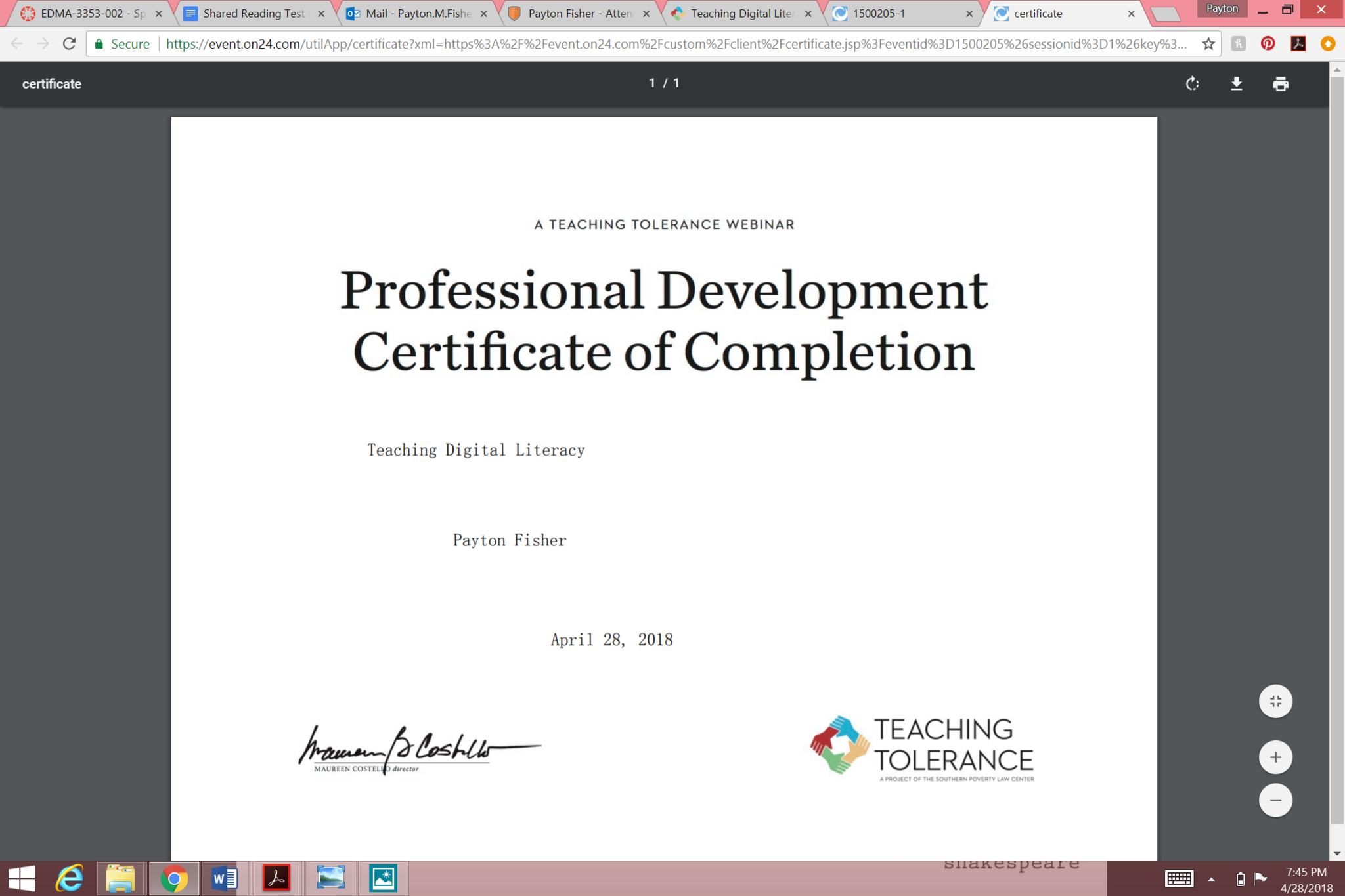Bookmark this page with the star icon

[1208, 44]
